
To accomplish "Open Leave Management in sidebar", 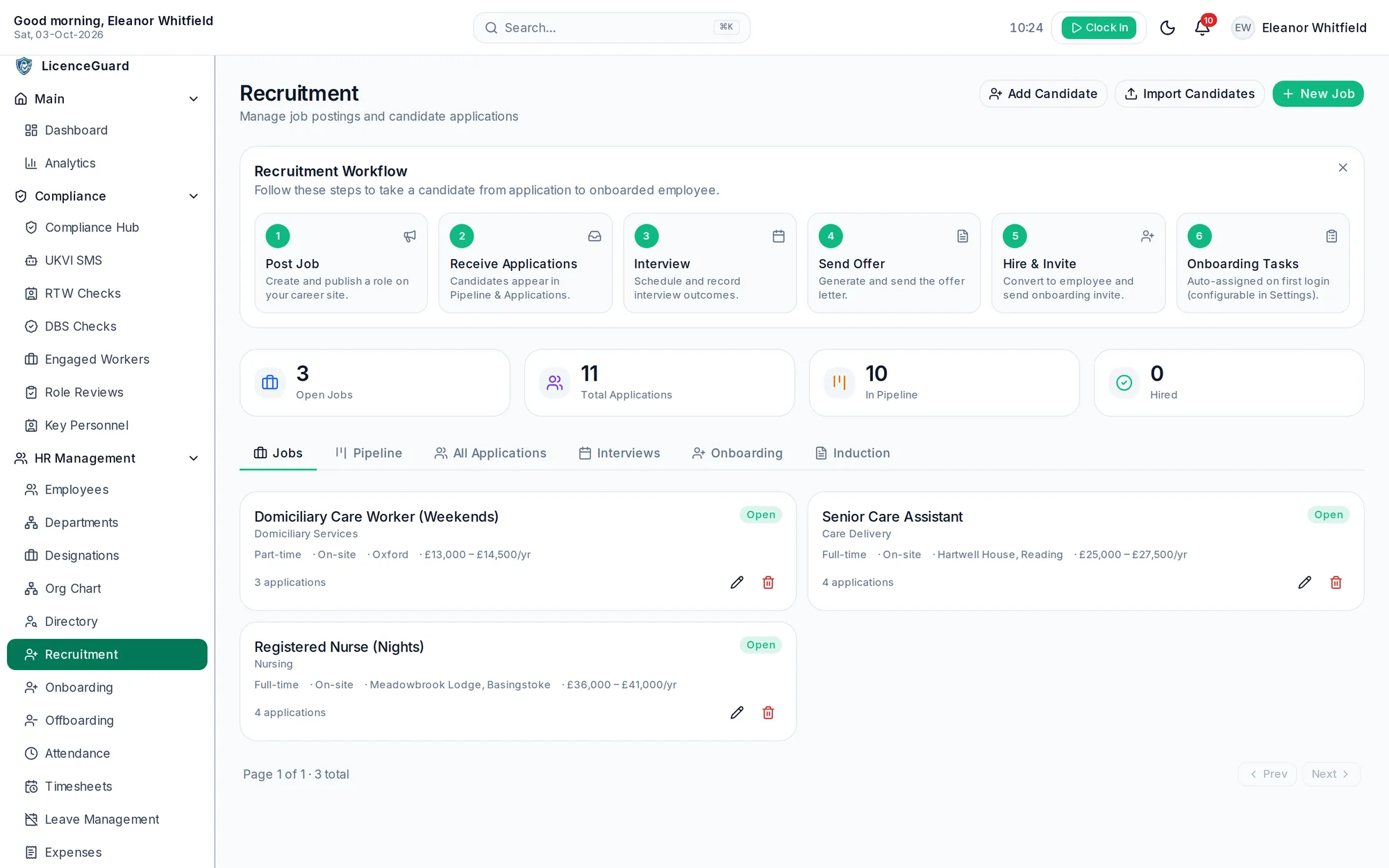I will [108, 819].
